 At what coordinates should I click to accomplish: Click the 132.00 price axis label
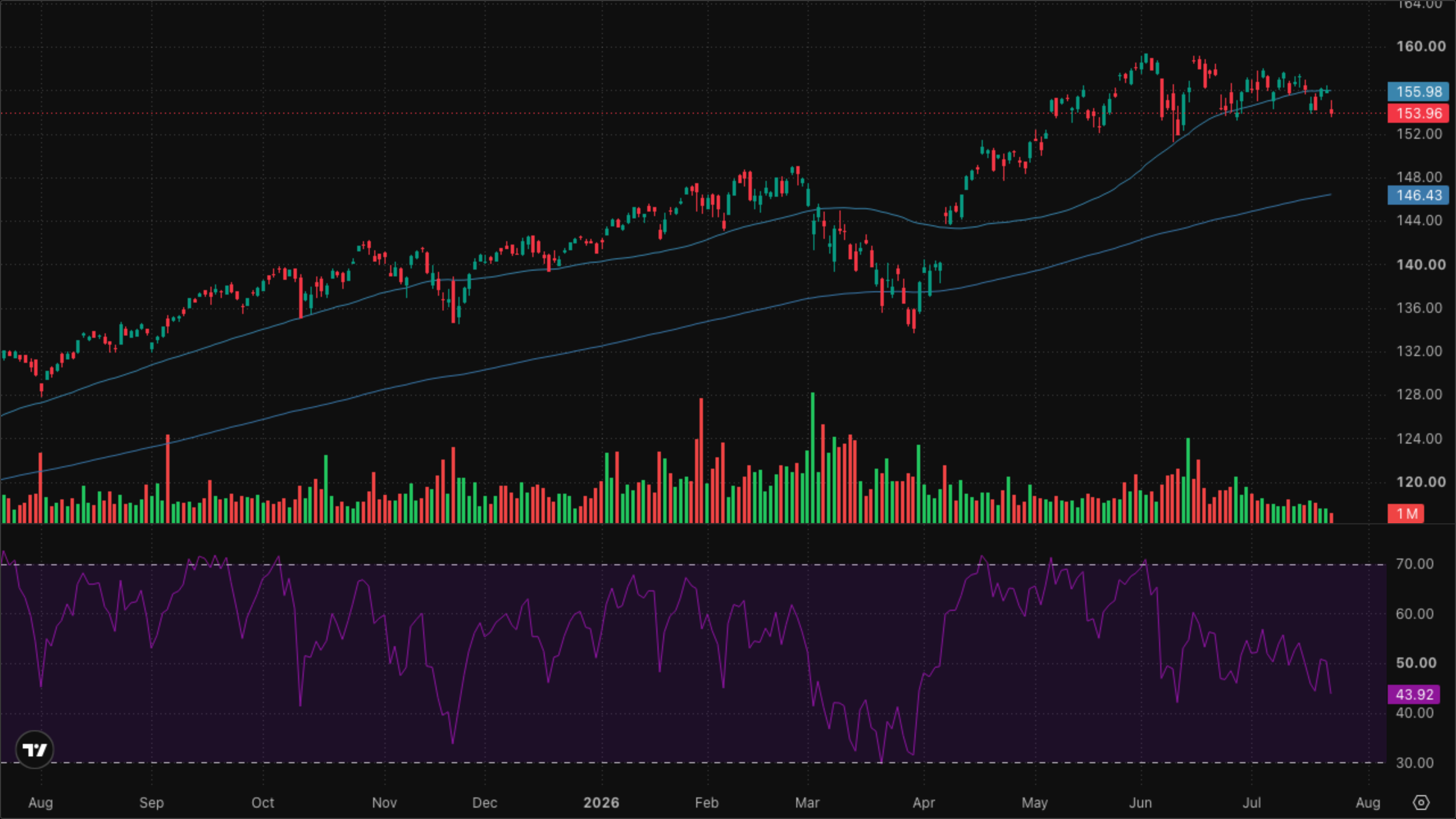click(1420, 351)
